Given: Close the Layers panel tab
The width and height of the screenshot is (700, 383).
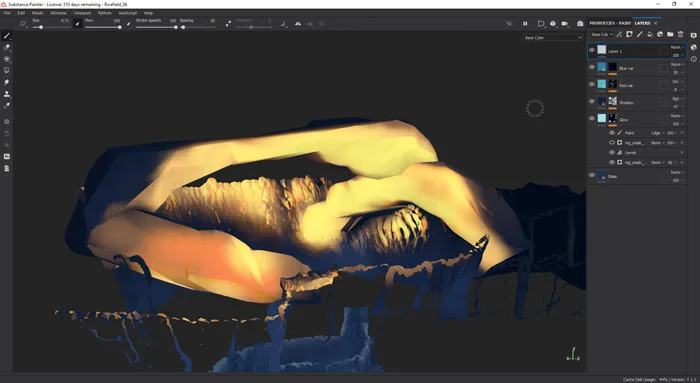Looking at the screenshot, I should point(656,23).
